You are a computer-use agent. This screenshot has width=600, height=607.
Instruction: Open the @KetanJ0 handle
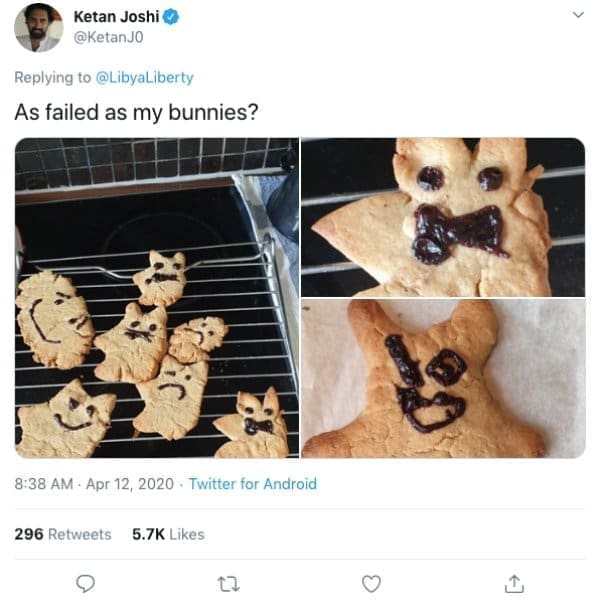tap(106, 37)
